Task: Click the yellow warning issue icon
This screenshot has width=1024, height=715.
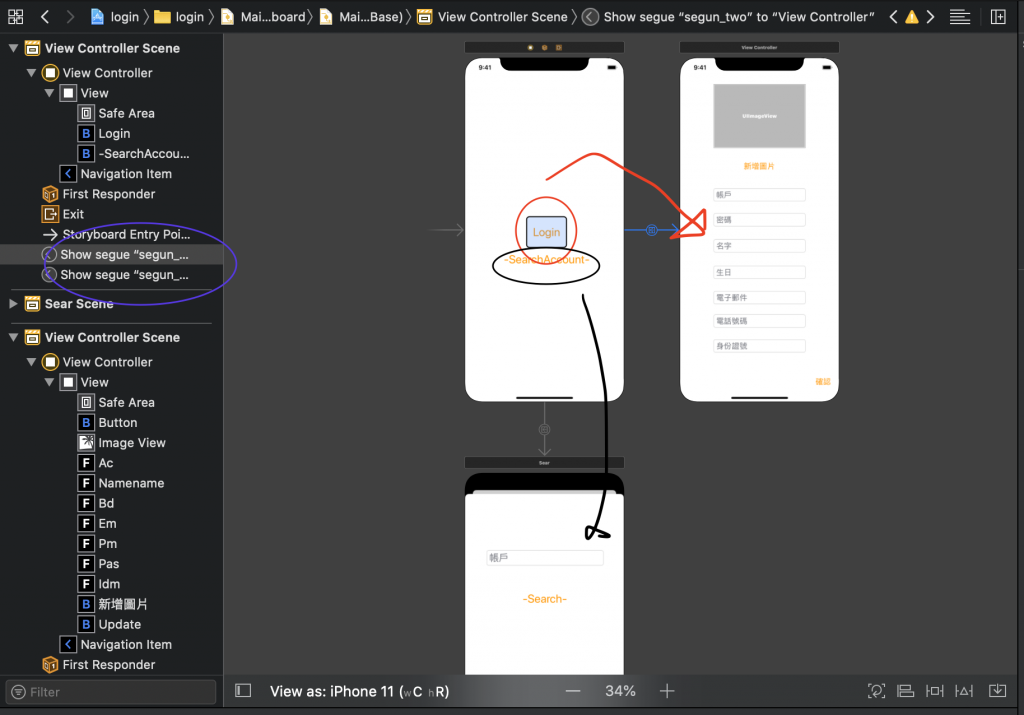Action: click(912, 16)
